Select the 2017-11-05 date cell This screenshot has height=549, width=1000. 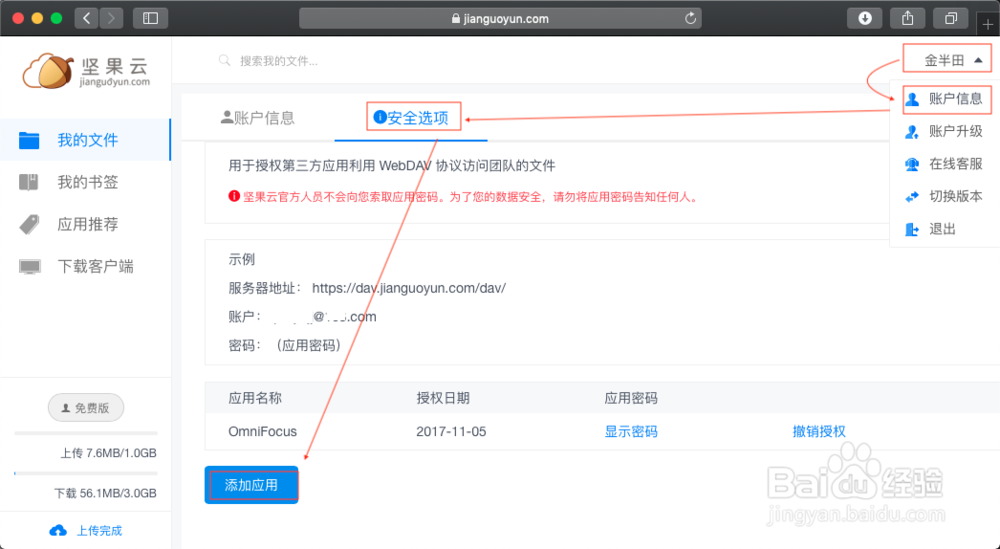pos(452,432)
